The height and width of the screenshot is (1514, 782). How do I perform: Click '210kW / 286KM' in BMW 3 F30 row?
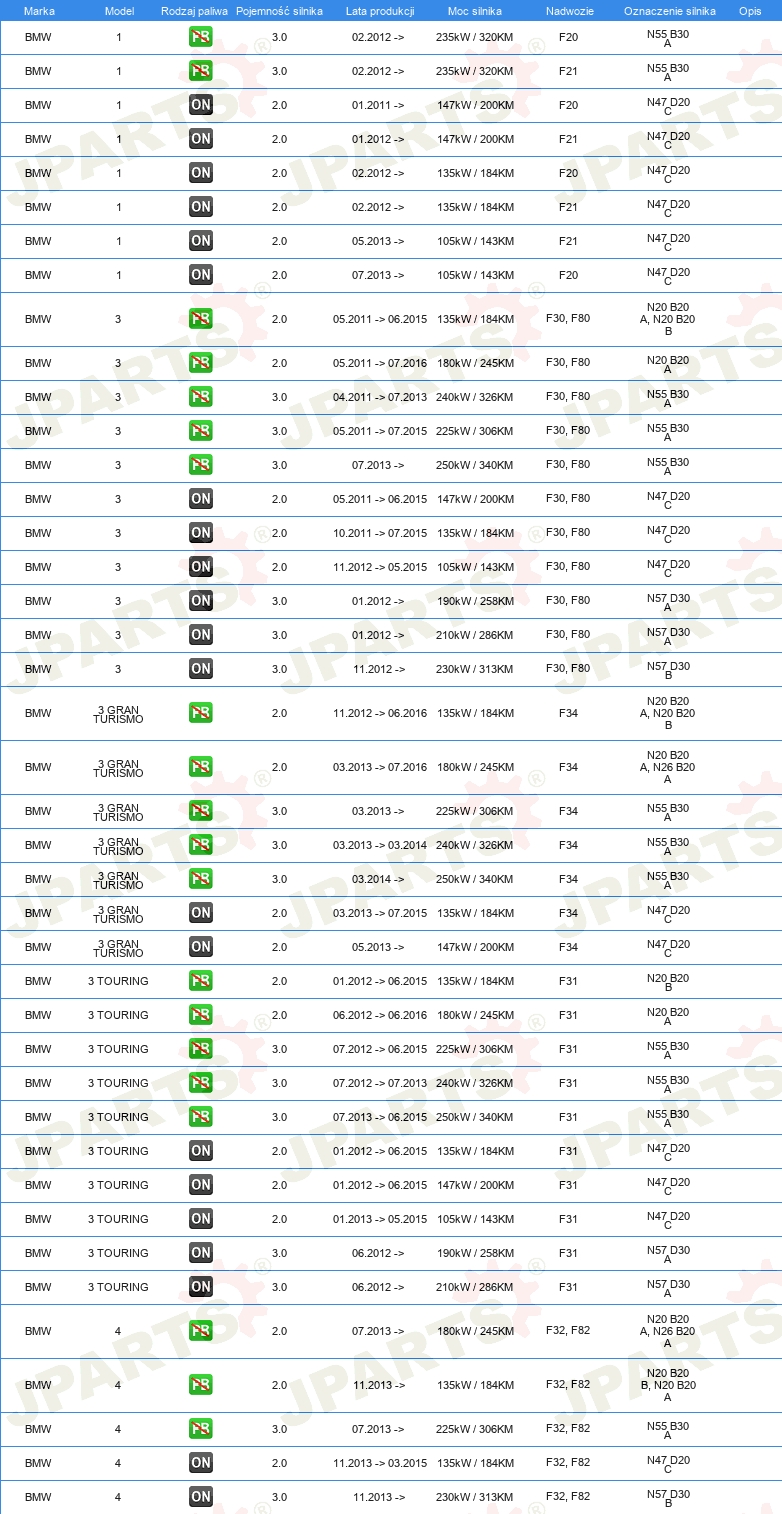click(475, 635)
